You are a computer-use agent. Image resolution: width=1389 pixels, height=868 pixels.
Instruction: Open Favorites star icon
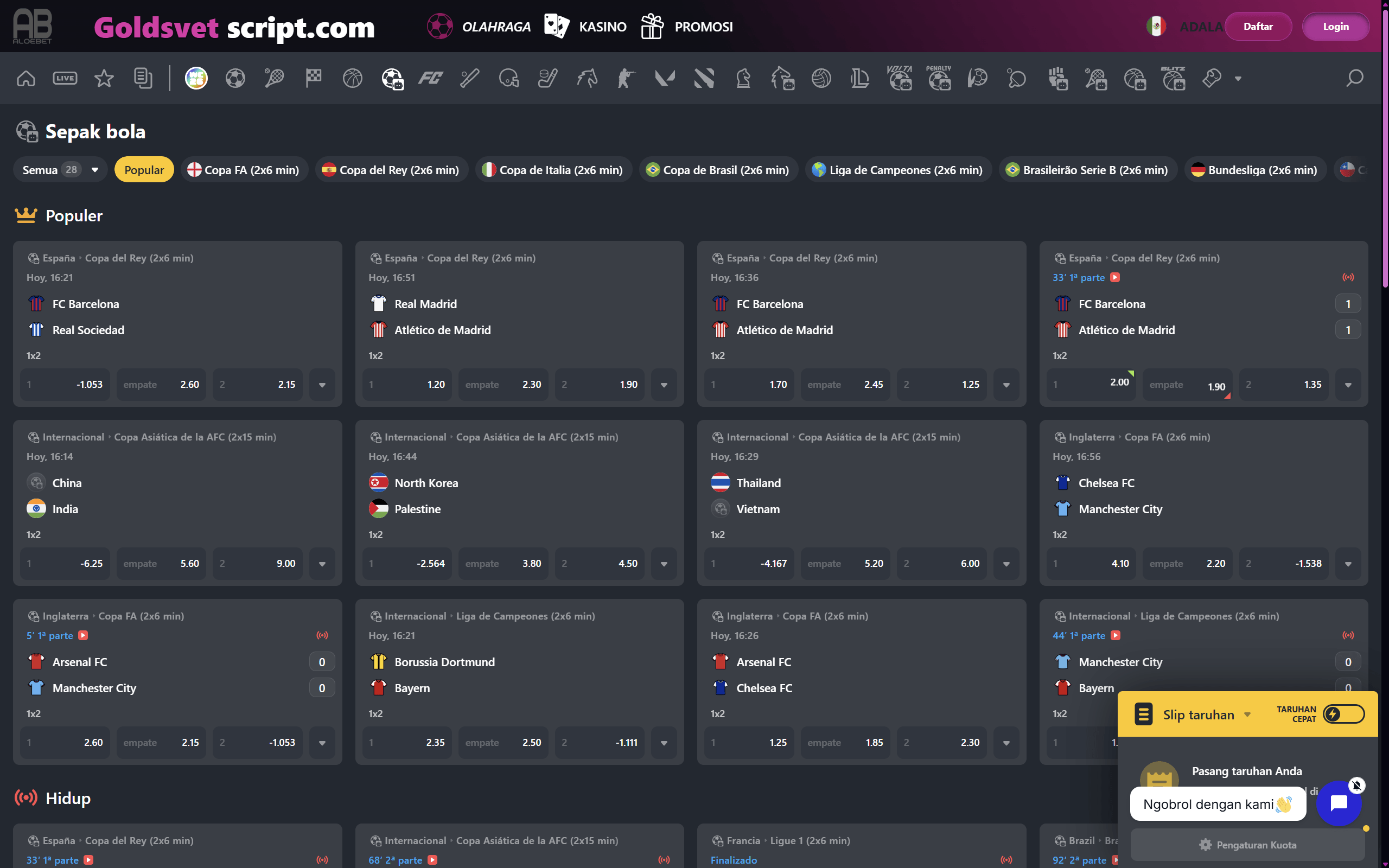[104, 78]
